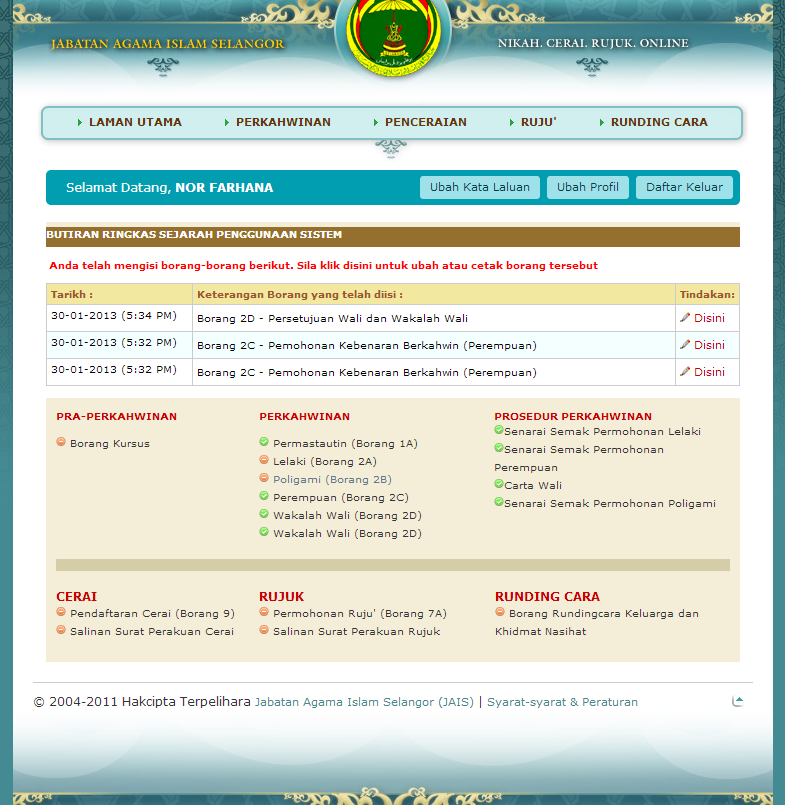Click Disini link for Borang 2D row

(710, 318)
